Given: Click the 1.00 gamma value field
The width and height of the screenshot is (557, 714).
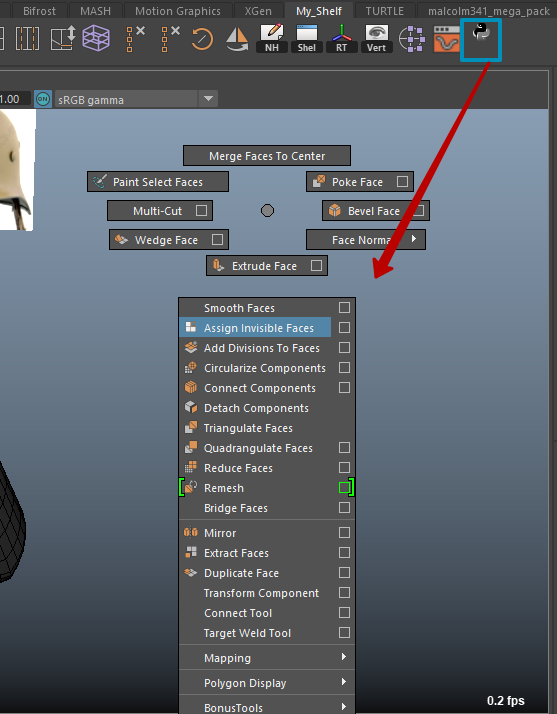Looking at the screenshot, I should (x=14, y=99).
